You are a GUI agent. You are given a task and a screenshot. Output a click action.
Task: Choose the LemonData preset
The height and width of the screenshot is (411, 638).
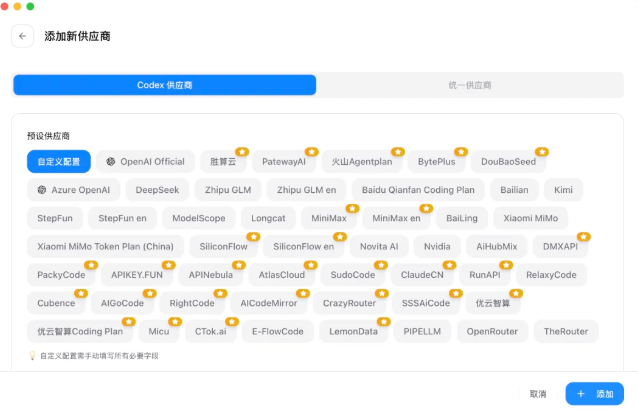353,331
